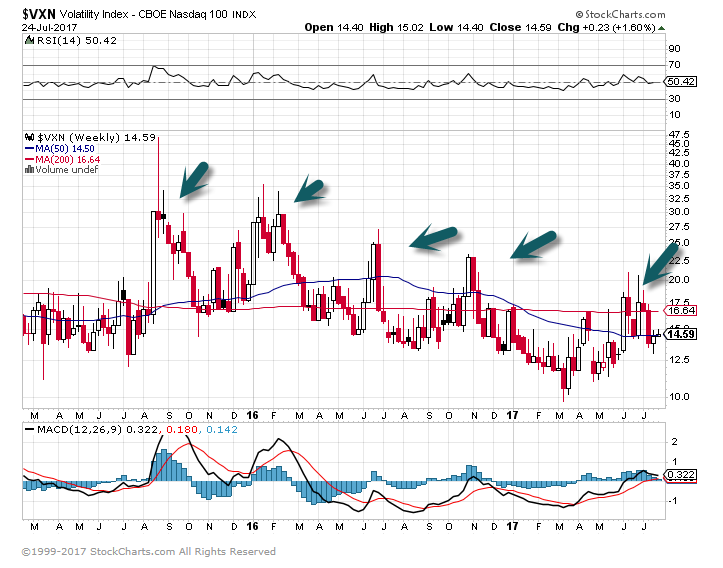Screen dimensions: 723x568
Task: Click 'Volatility Index - CBOE Nasdaq 100' title
Action: pos(144,14)
